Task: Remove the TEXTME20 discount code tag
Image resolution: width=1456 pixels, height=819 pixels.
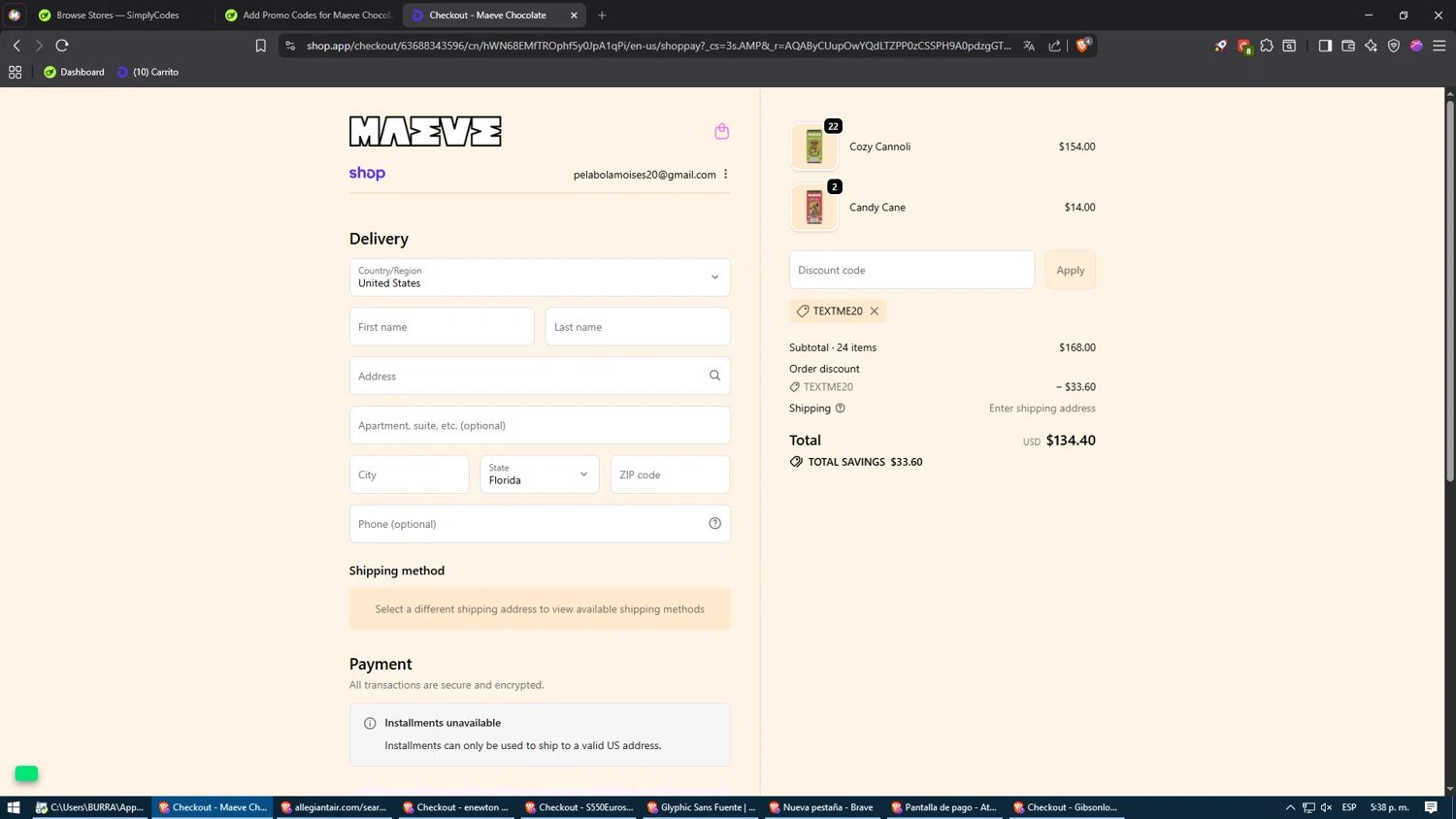Action: (875, 311)
